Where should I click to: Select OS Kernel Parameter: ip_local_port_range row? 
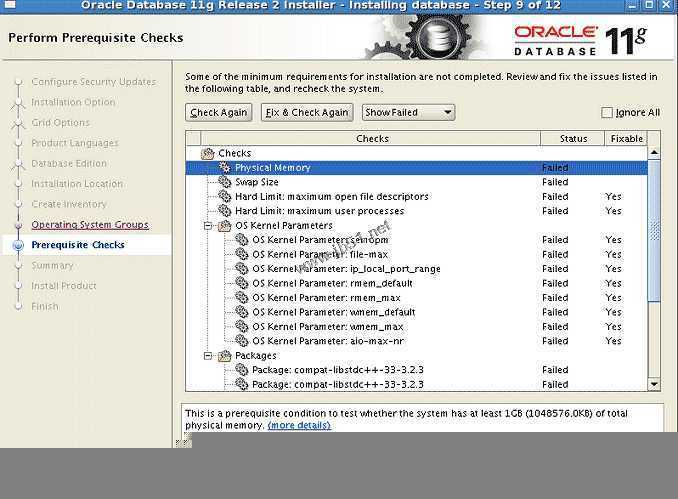tap(416, 269)
